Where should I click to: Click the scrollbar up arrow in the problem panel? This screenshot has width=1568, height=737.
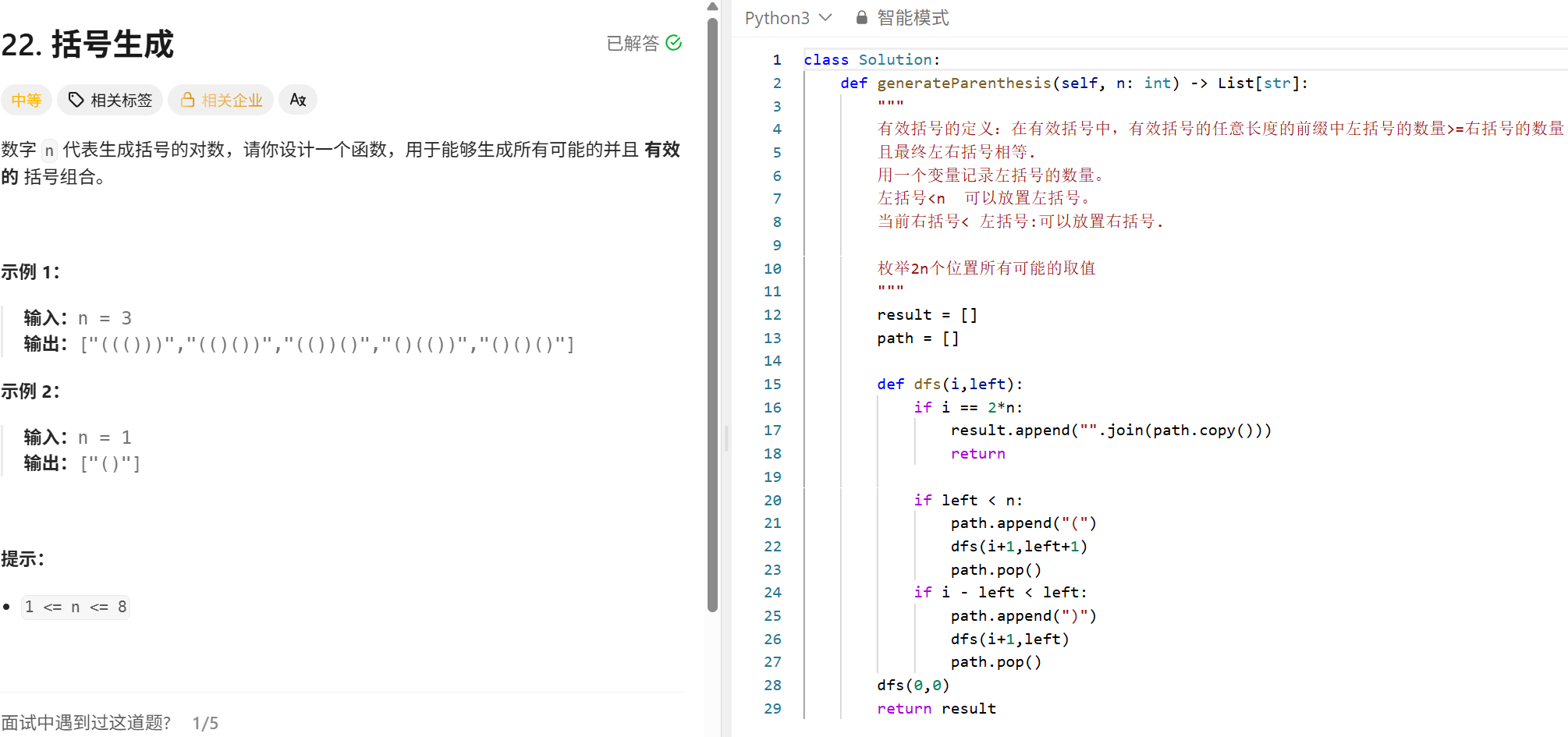[x=712, y=6]
